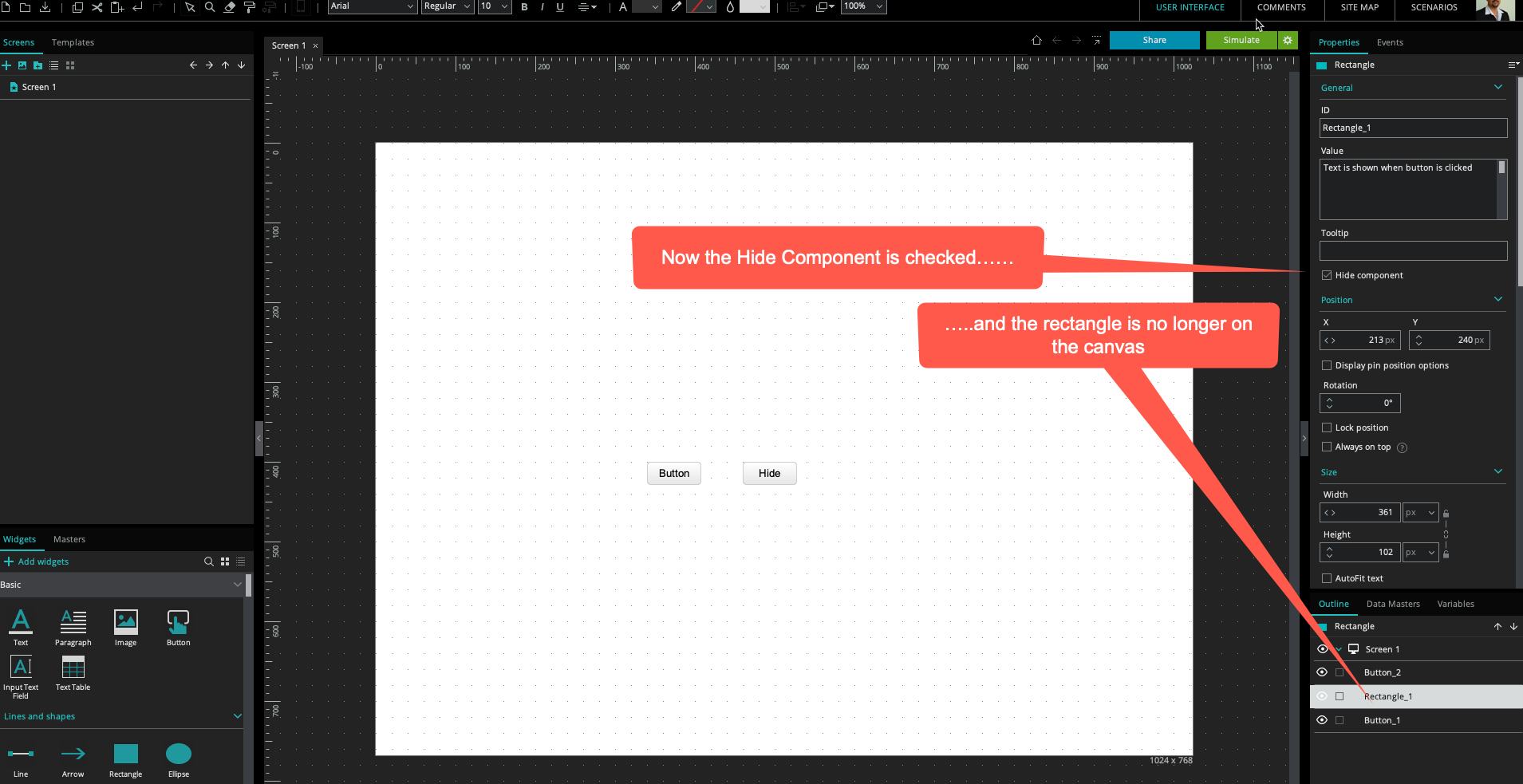
Task: Switch to the Events tab
Action: 1389,42
